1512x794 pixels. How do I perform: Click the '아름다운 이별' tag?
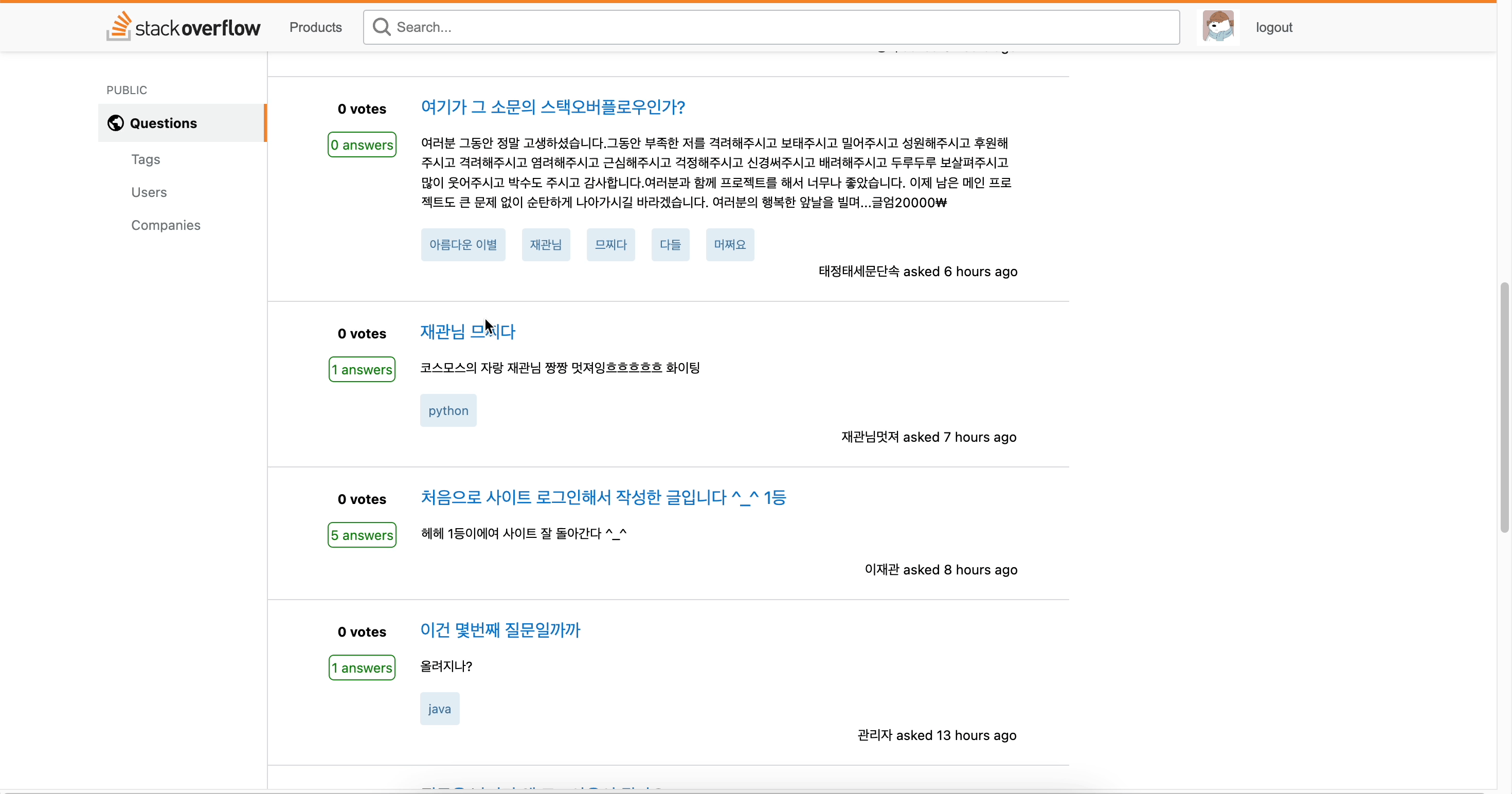point(463,245)
